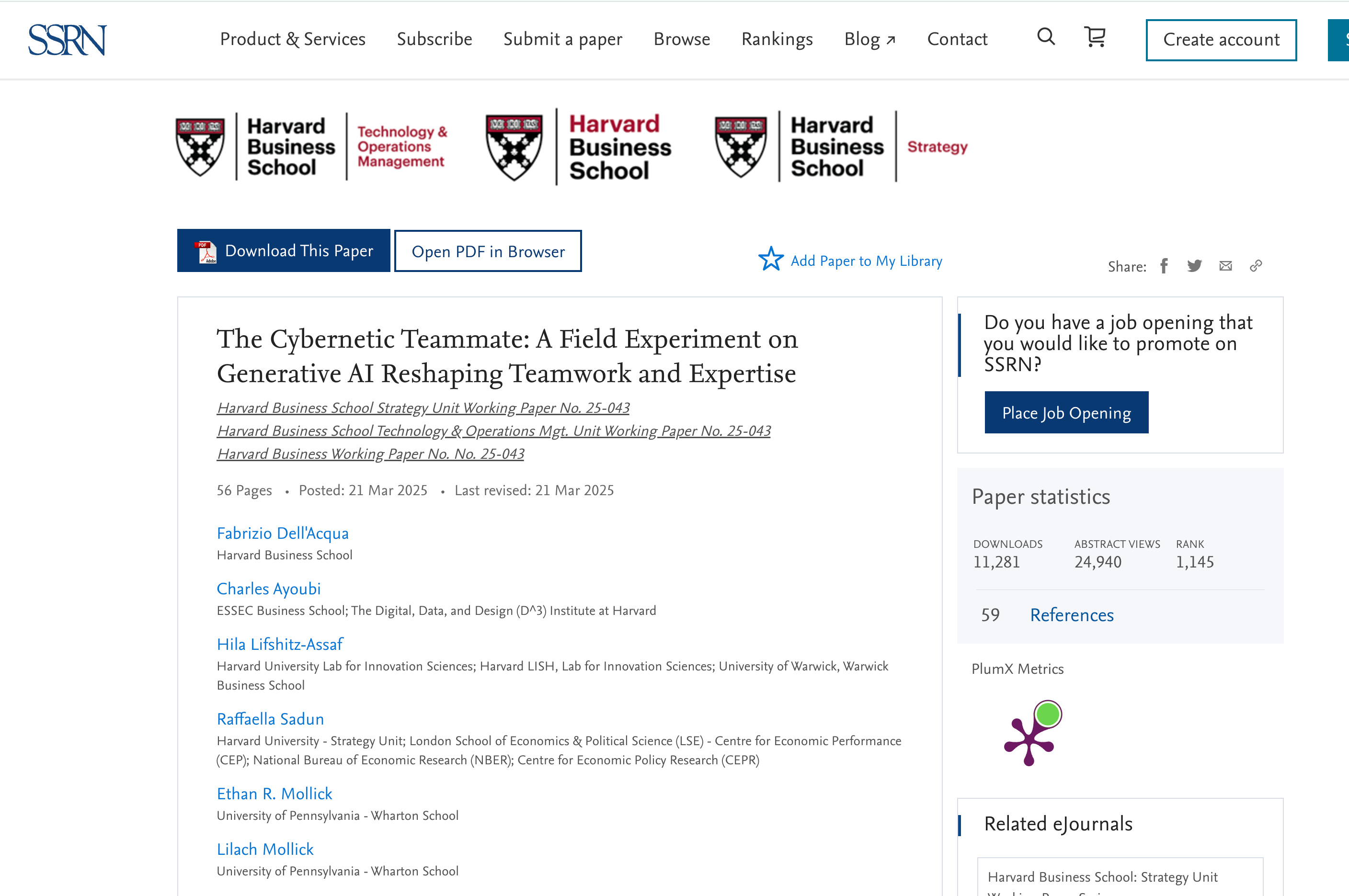Share paper on Facebook

click(x=1164, y=266)
